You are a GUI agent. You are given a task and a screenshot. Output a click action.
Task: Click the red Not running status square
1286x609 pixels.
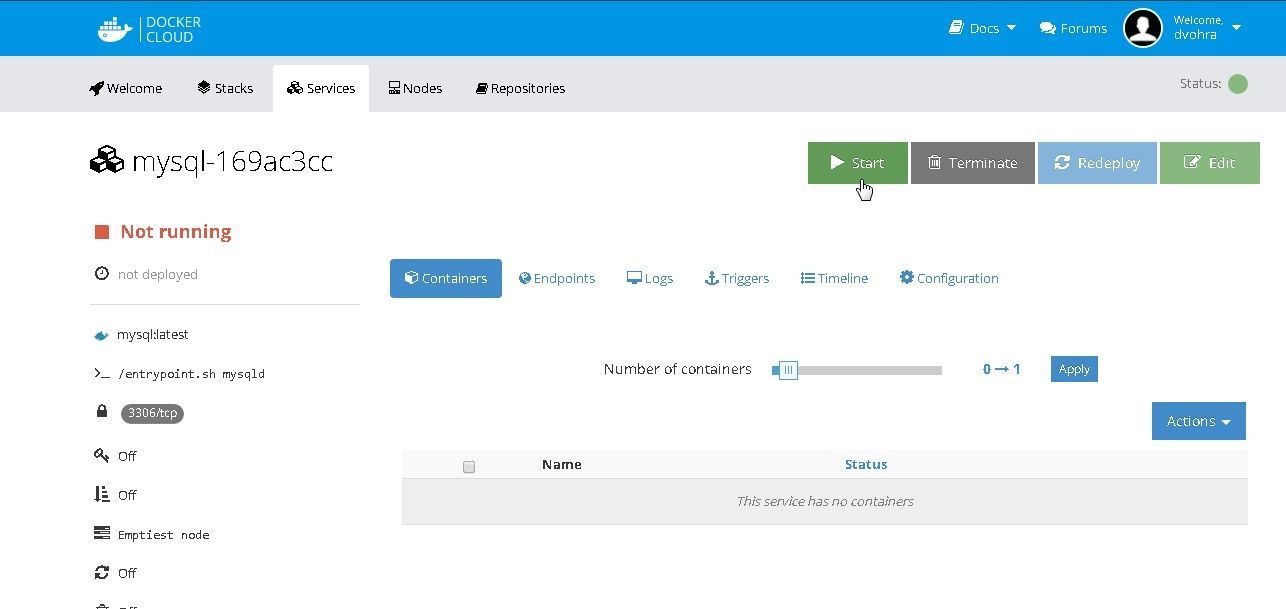coord(101,232)
